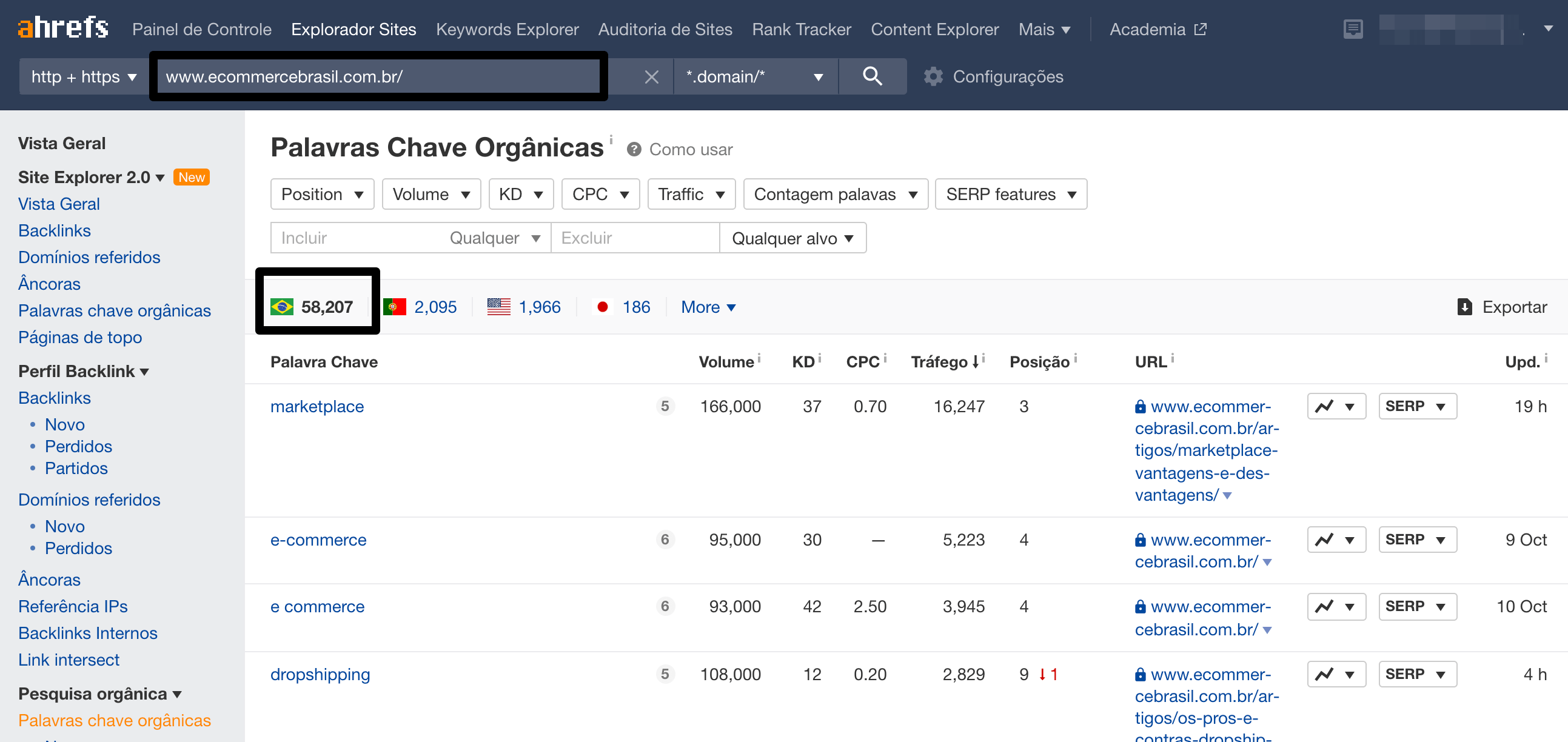This screenshot has height=742, width=1568.
Task: Click the info icon beside Volume header
Action: click(x=759, y=358)
